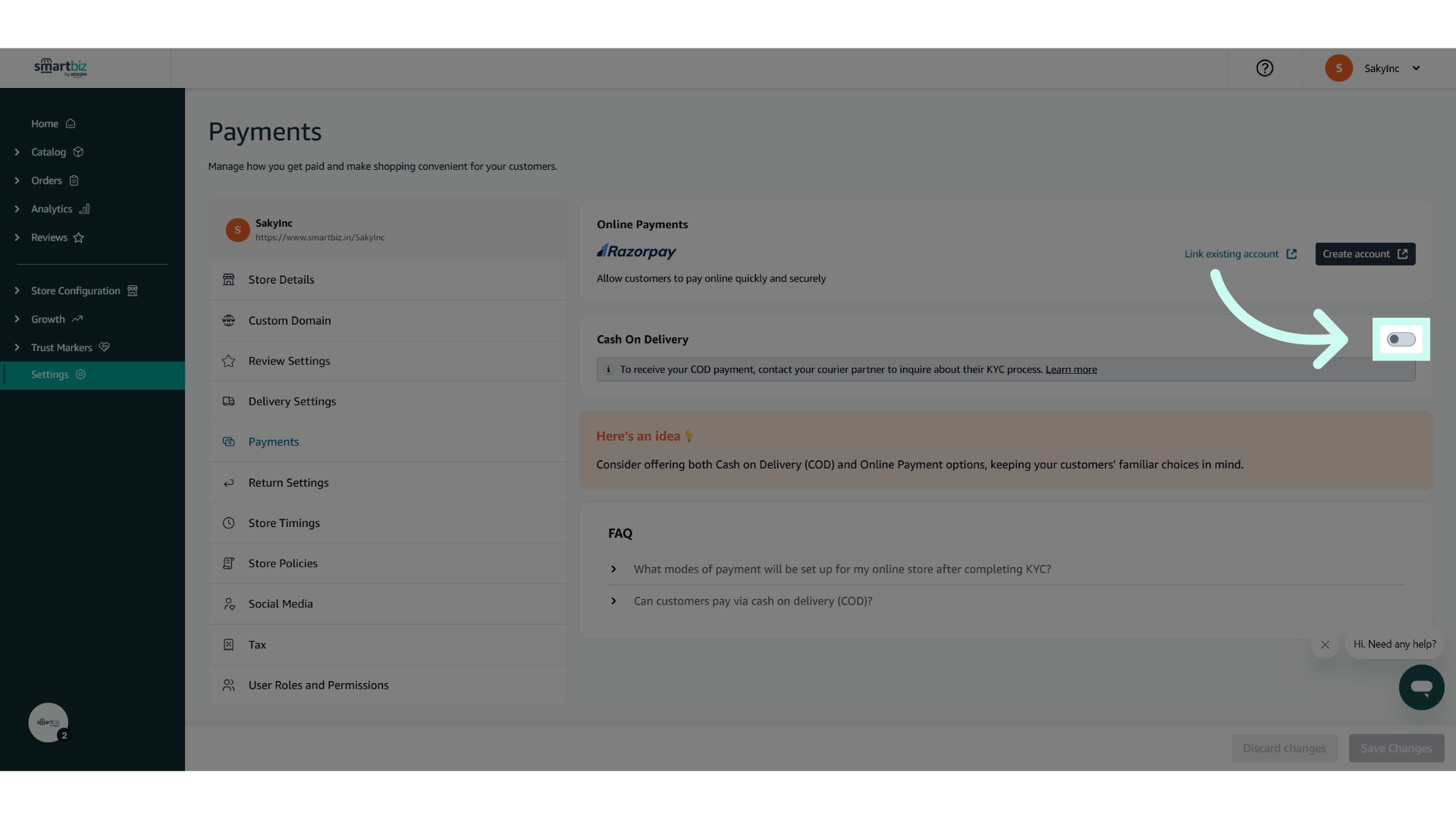Expand FAQ about modes of payment after KYC

tap(842, 569)
